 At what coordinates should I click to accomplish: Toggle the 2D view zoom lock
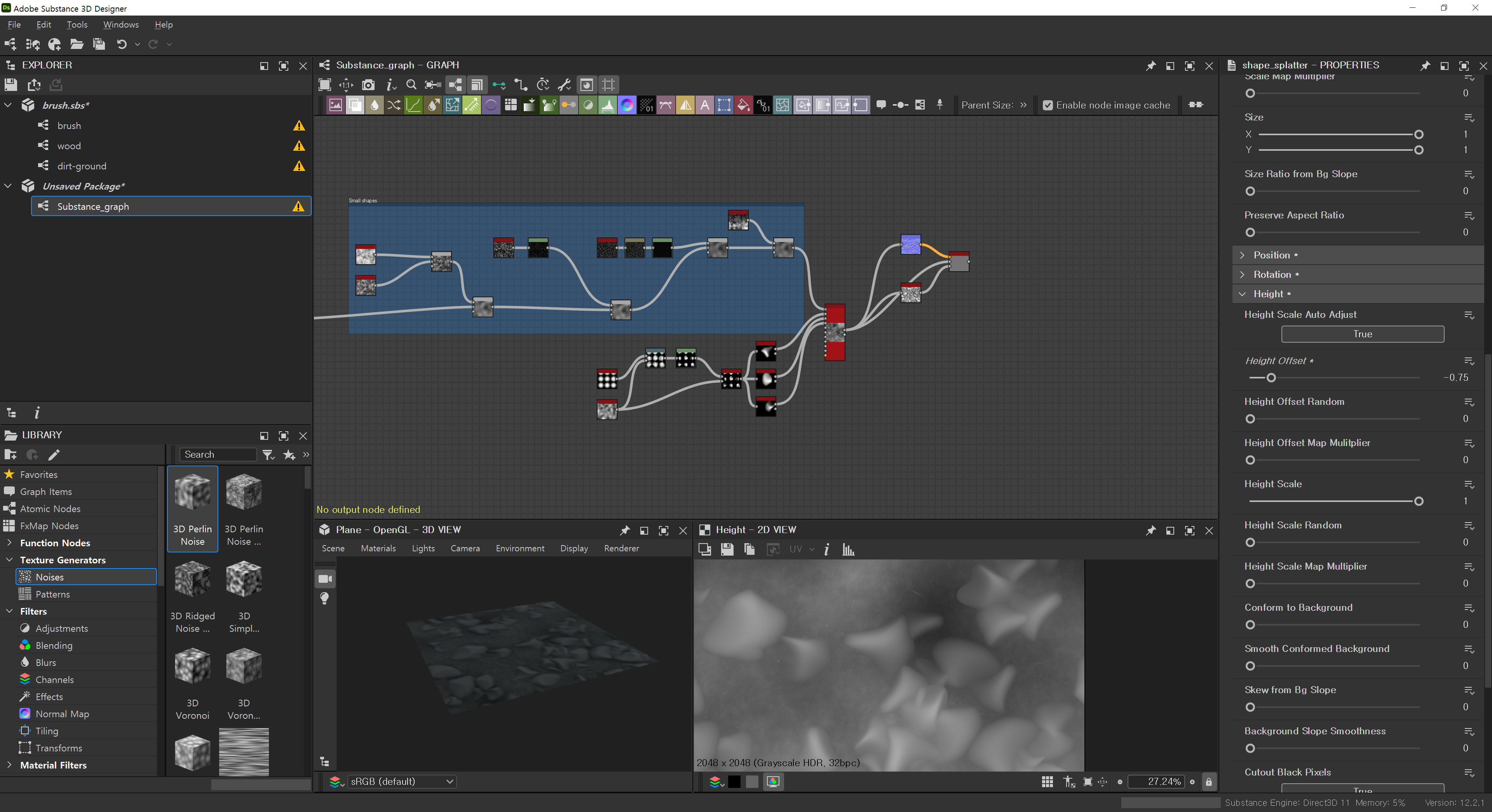coord(1209,781)
